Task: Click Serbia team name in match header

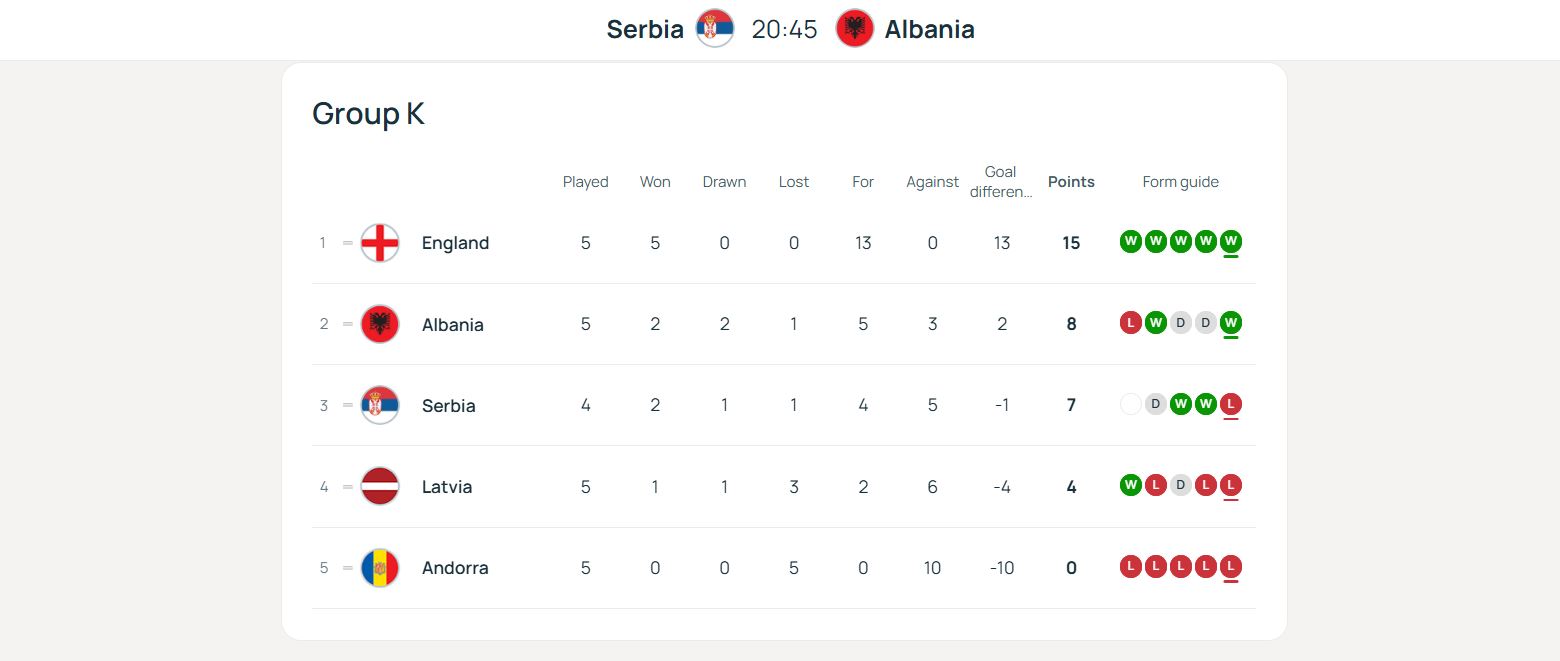Action: (x=645, y=30)
